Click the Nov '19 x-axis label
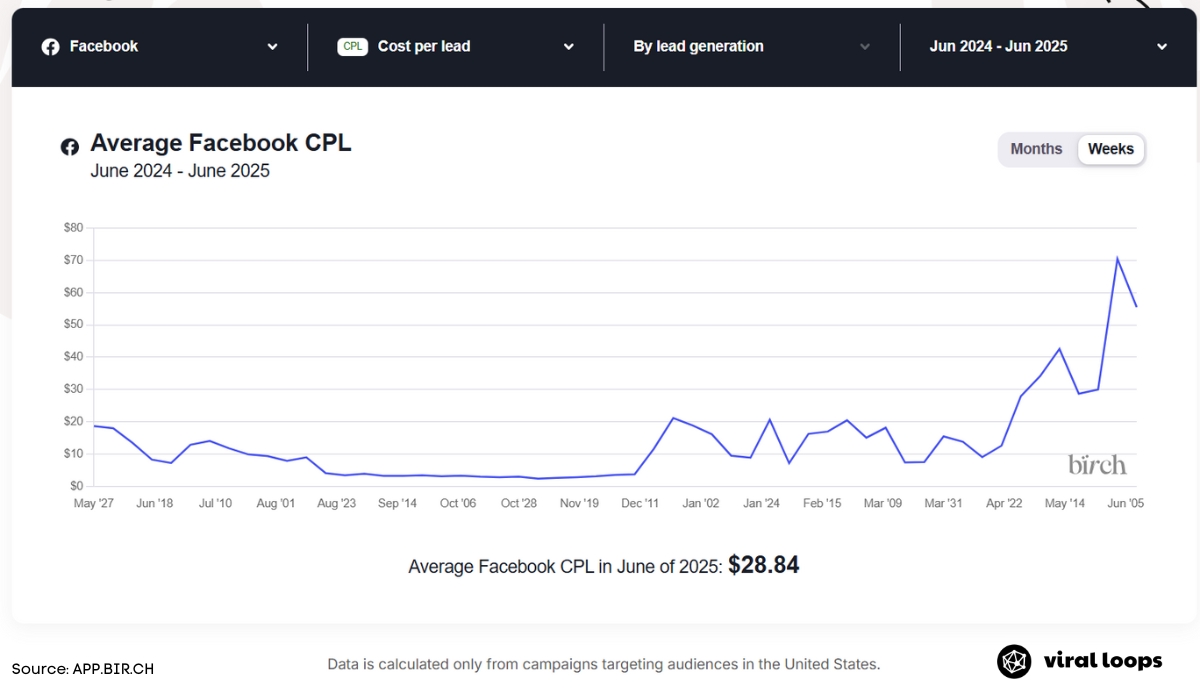Screen dimensions: 1200x700 579,503
